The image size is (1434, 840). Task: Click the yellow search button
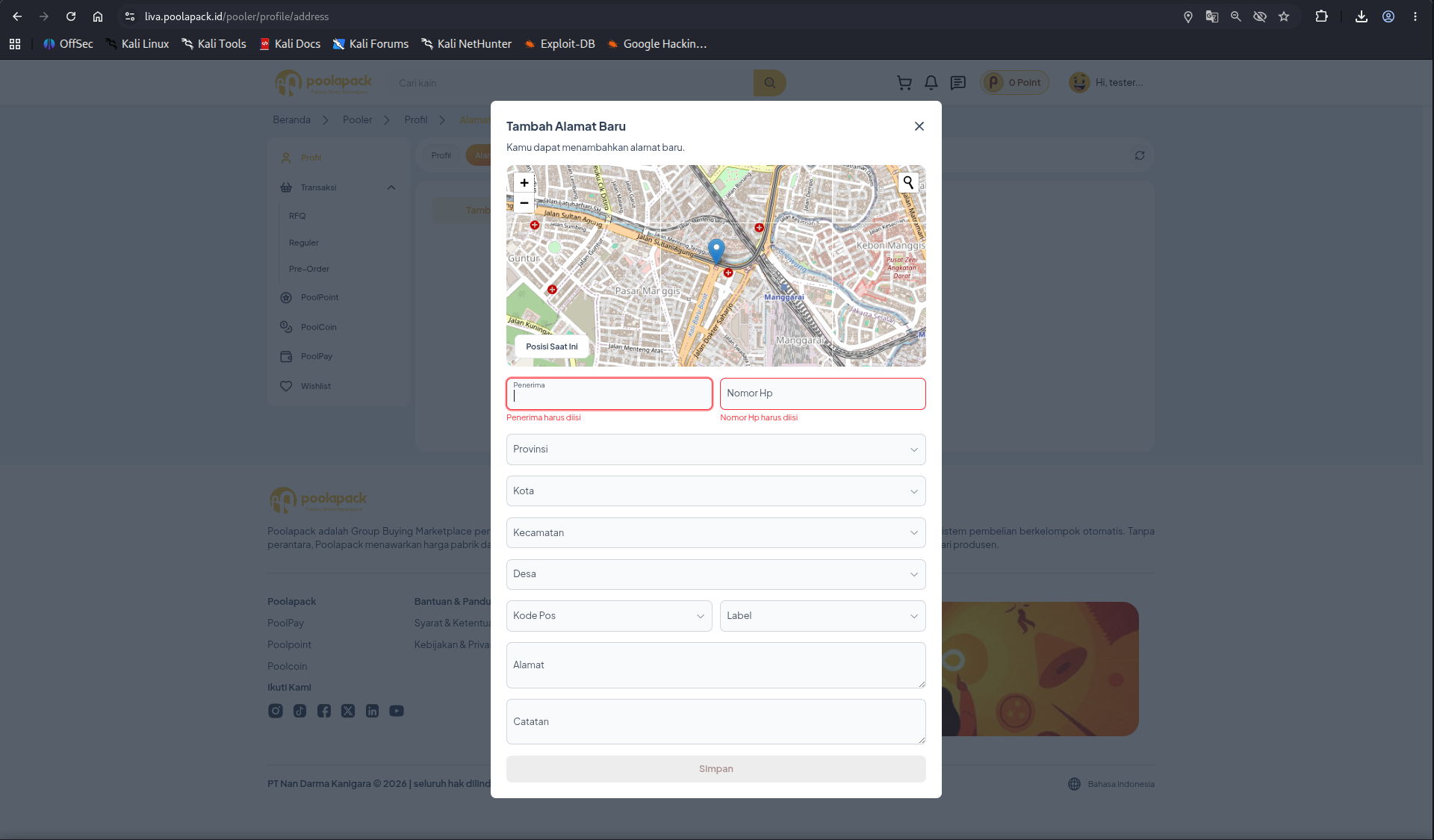pyautogui.click(x=770, y=83)
